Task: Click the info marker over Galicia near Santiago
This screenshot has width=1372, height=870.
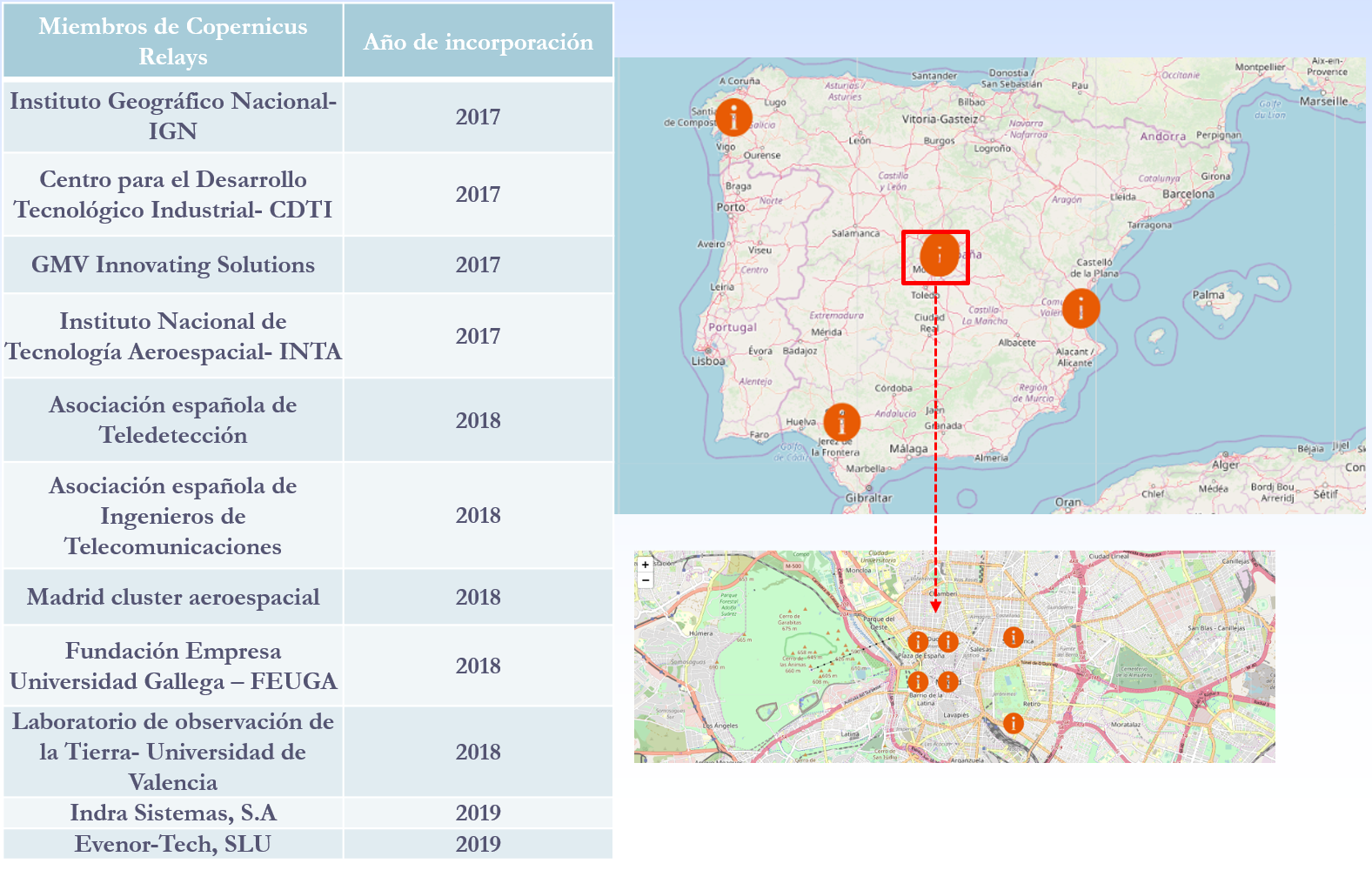Action: click(x=733, y=117)
